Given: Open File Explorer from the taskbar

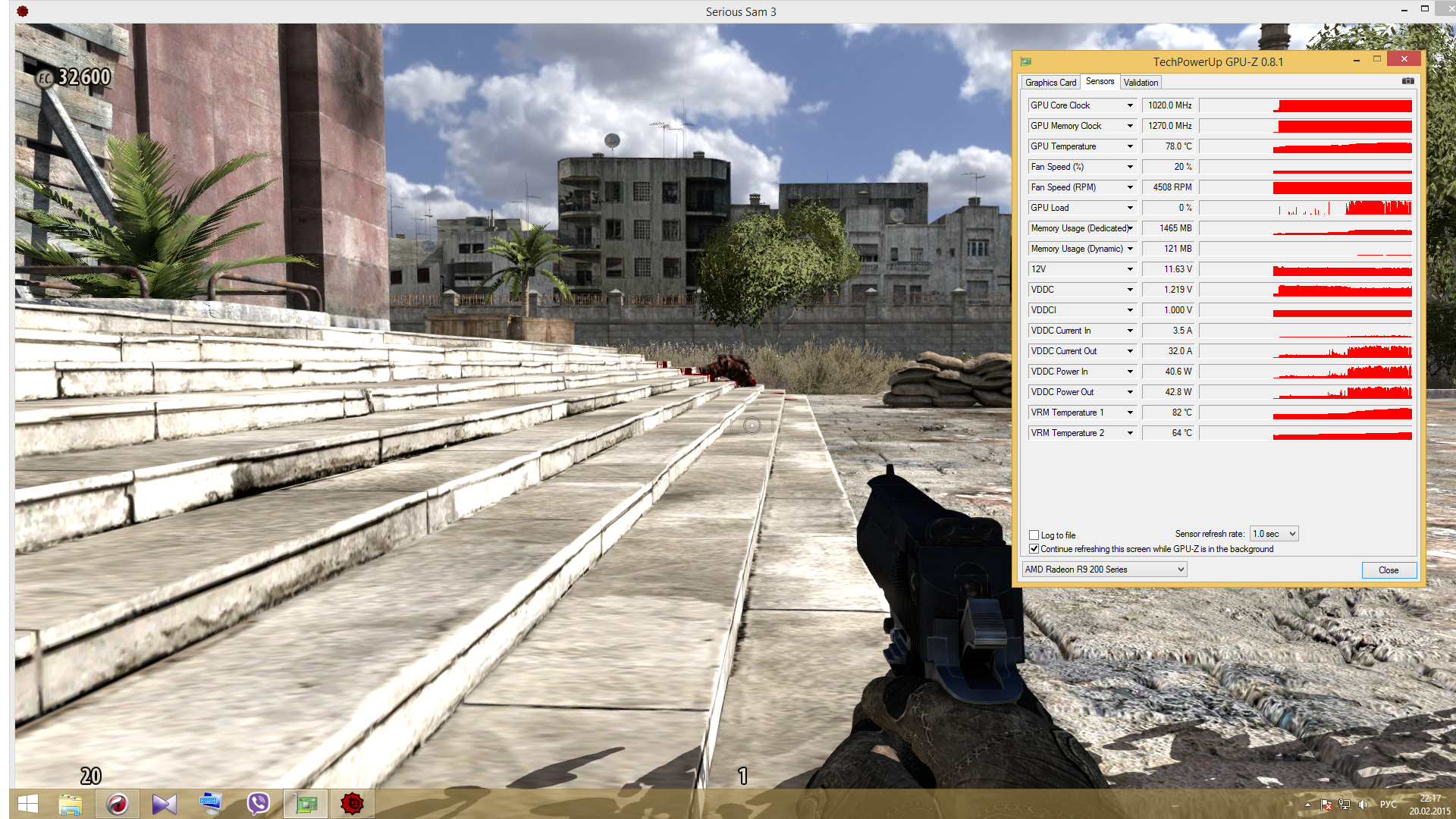Looking at the screenshot, I should coord(71,804).
